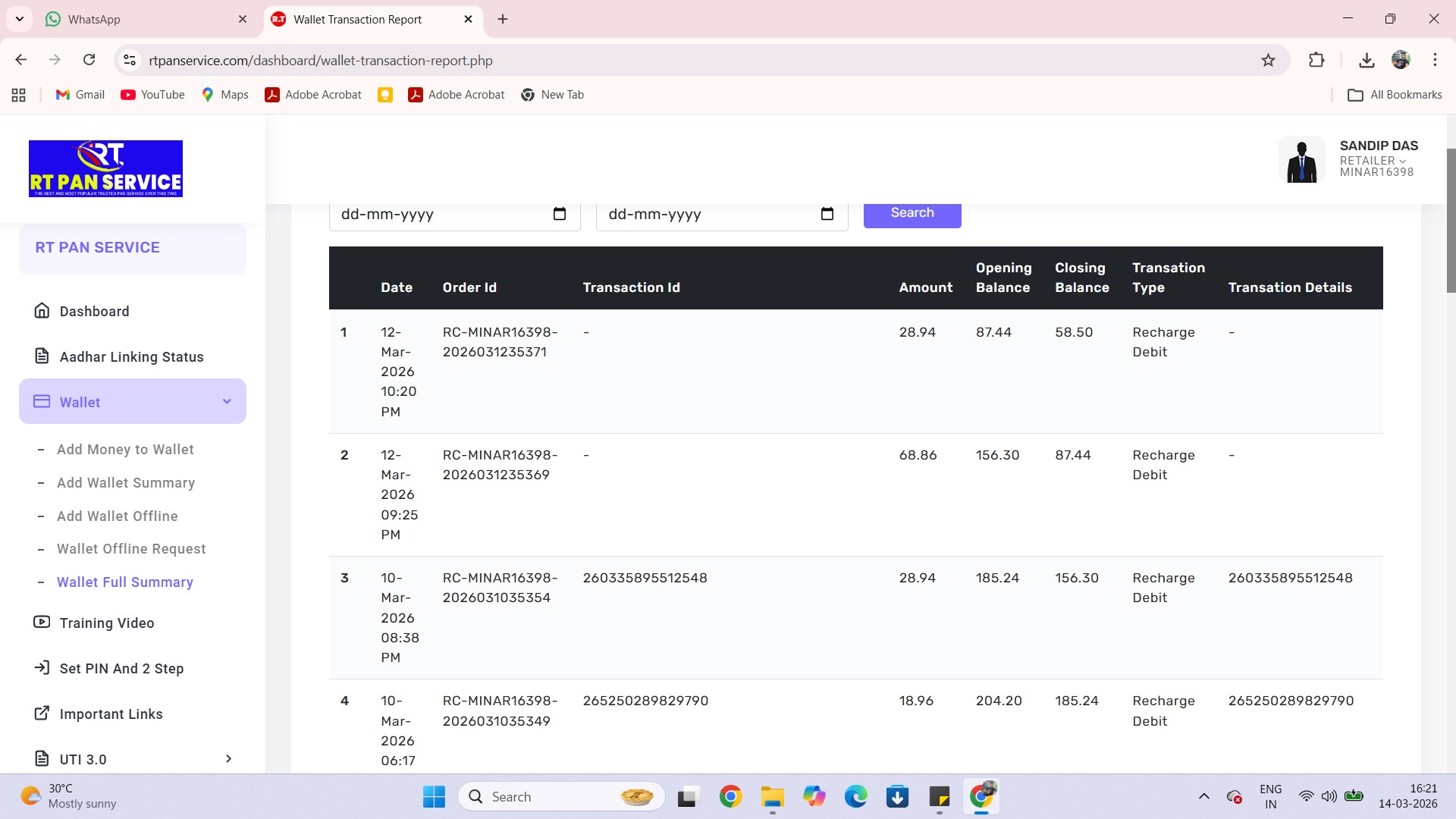Viewport: 1456px width, 819px height.
Task: Expand the UTI 3.0 submenu arrow
Action: 228,759
